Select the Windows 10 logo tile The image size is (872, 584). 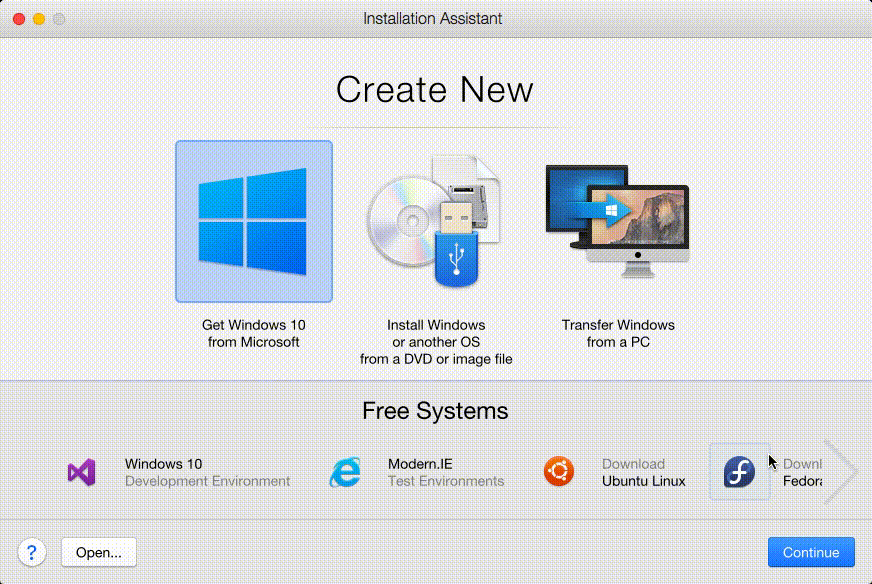[254, 221]
